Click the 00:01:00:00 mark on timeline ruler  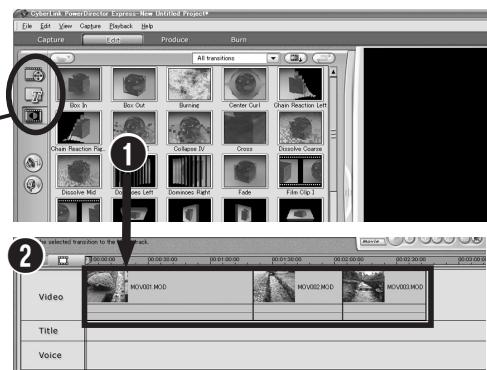(224, 259)
